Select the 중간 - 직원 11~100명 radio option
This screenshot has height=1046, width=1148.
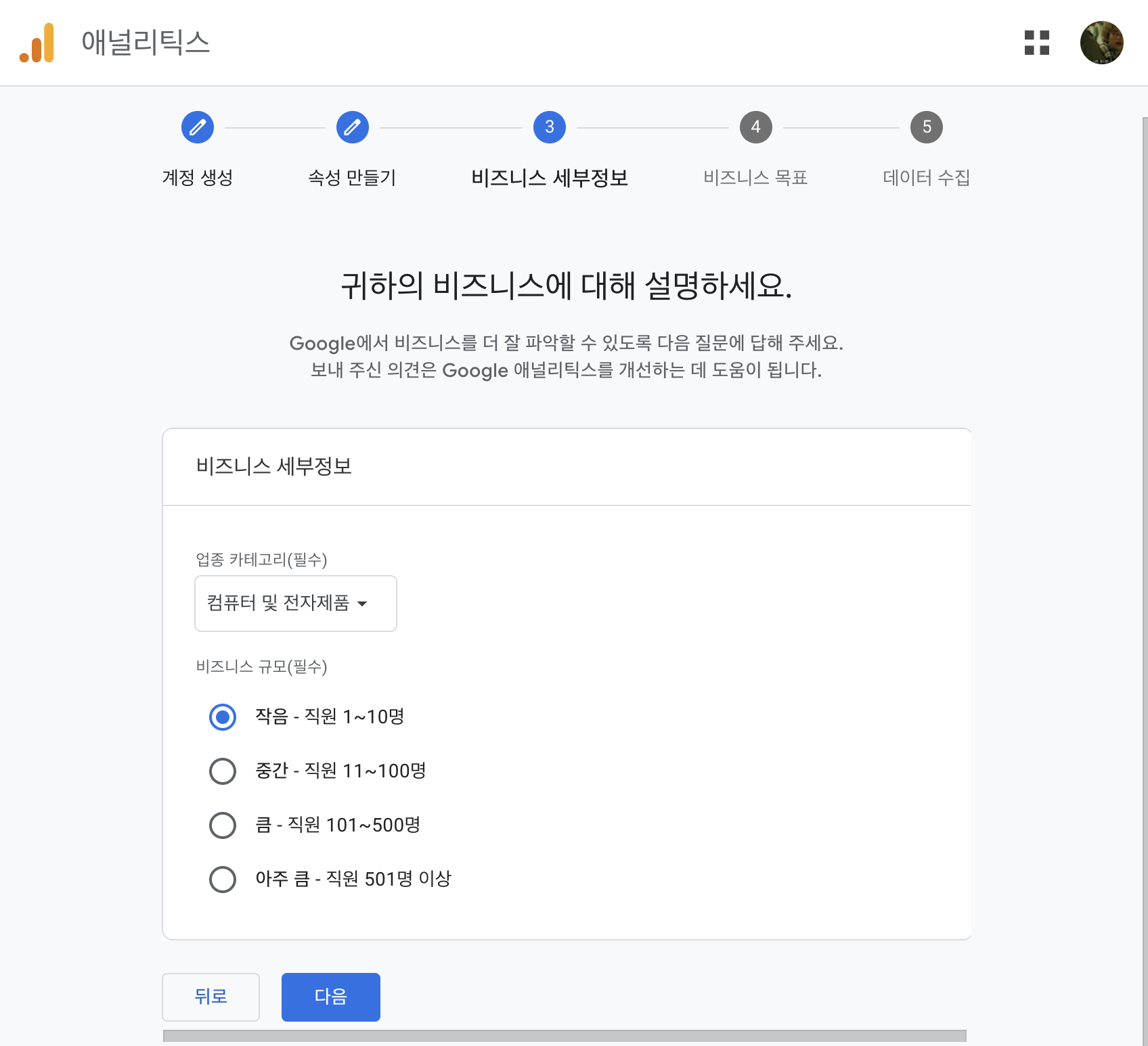point(223,771)
